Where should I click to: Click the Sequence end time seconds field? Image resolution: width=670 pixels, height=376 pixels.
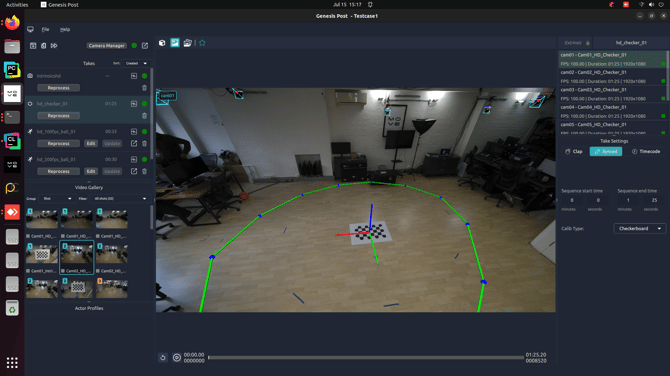(x=654, y=200)
